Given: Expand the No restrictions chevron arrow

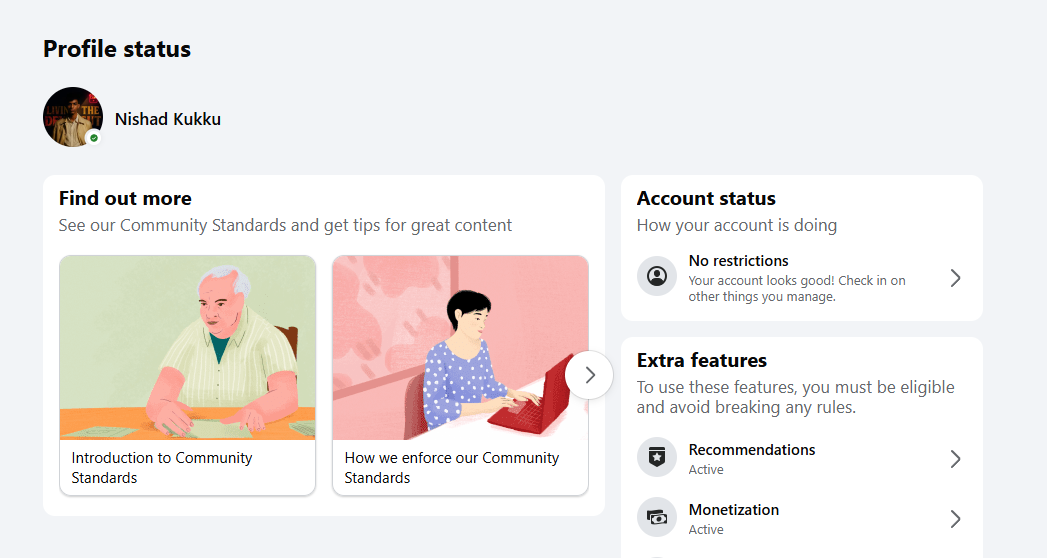Looking at the screenshot, I should click(955, 278).
